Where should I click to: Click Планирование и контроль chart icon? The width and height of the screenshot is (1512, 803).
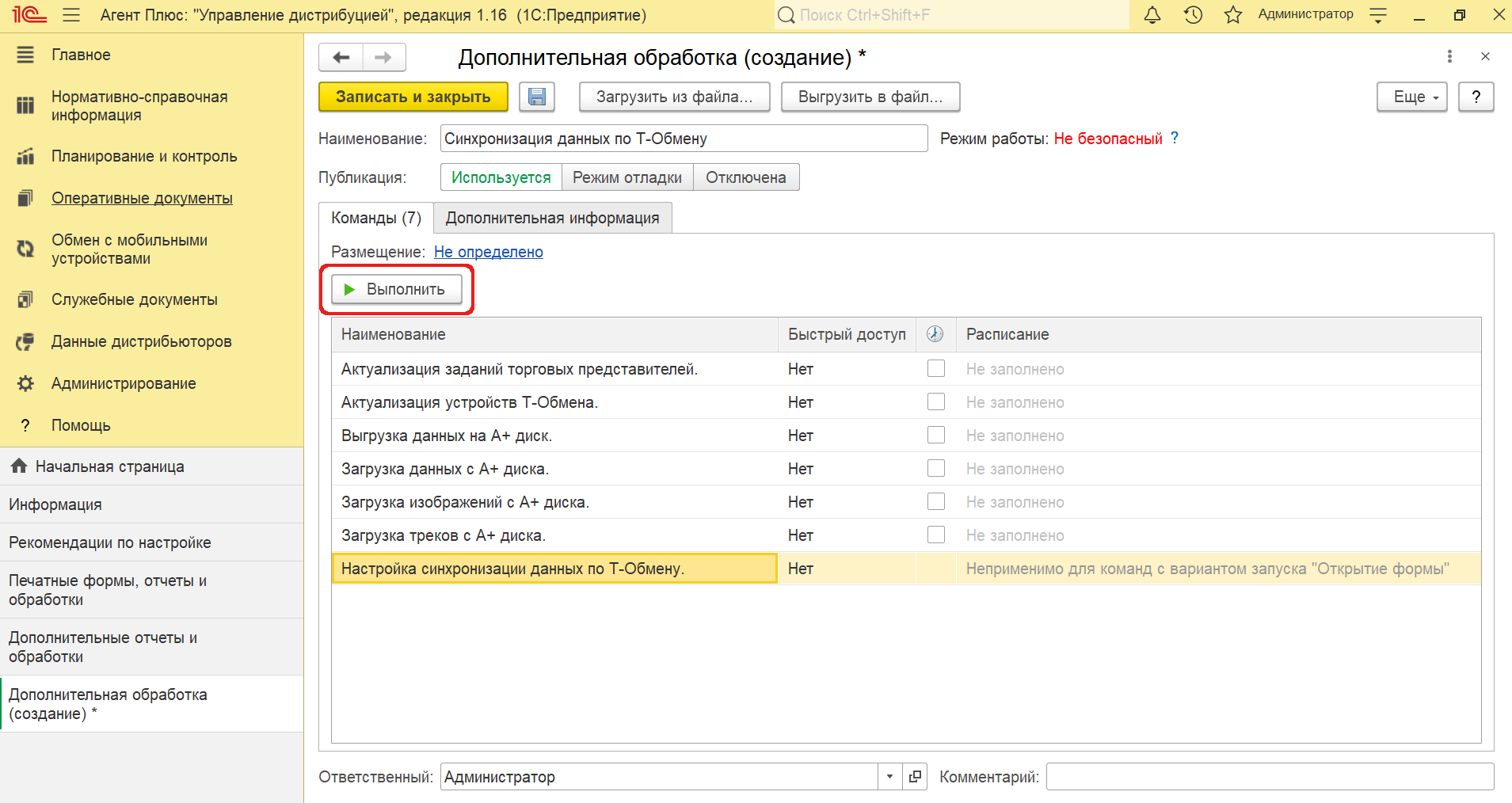[25, 156]
